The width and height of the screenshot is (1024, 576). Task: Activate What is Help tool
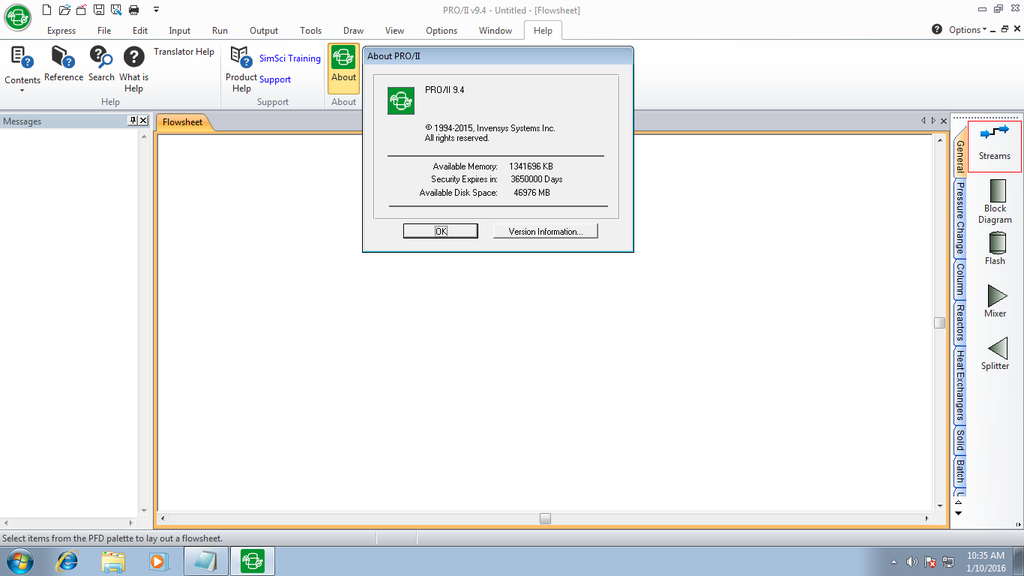(x=133, y=69)
